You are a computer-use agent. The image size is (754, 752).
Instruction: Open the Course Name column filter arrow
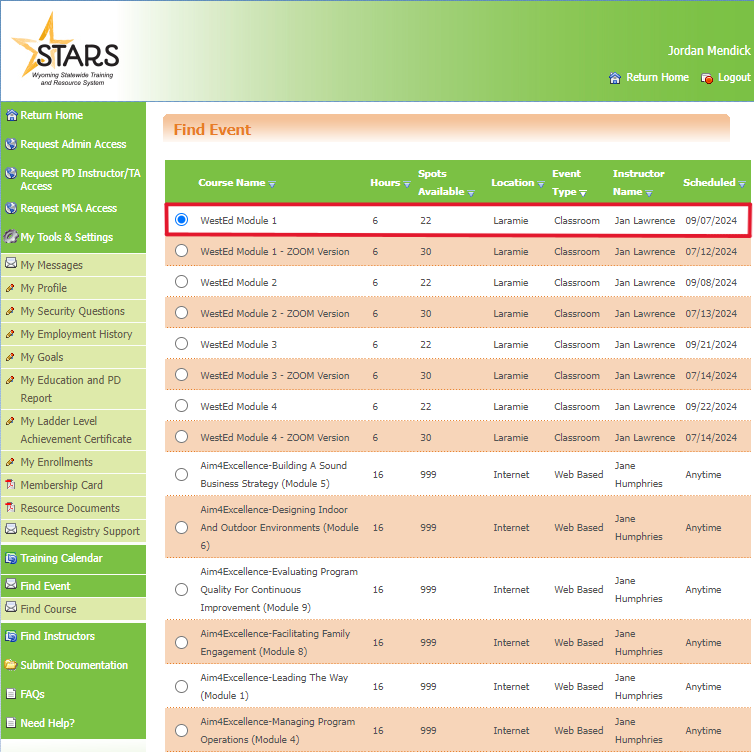272,184
